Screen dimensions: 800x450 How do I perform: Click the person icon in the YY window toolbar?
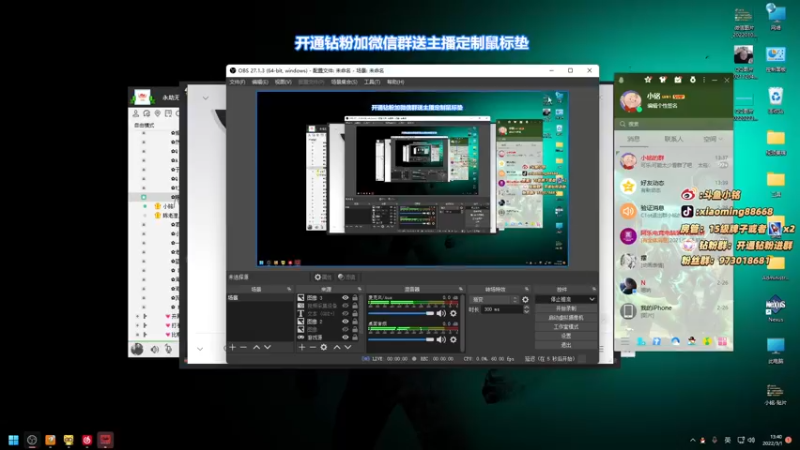[x=136, y=113]
